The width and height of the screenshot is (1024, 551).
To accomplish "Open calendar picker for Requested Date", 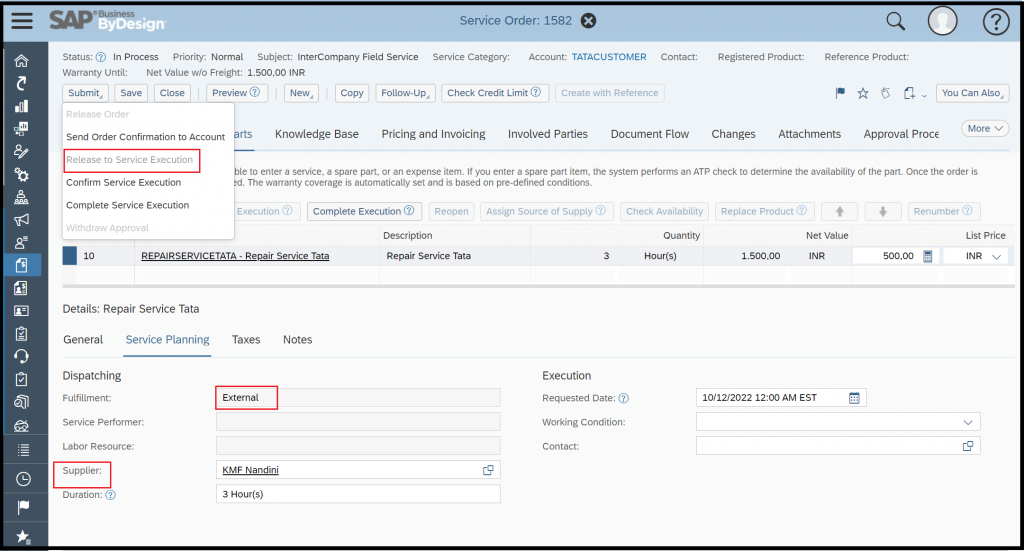I will (x=854, y=398).
